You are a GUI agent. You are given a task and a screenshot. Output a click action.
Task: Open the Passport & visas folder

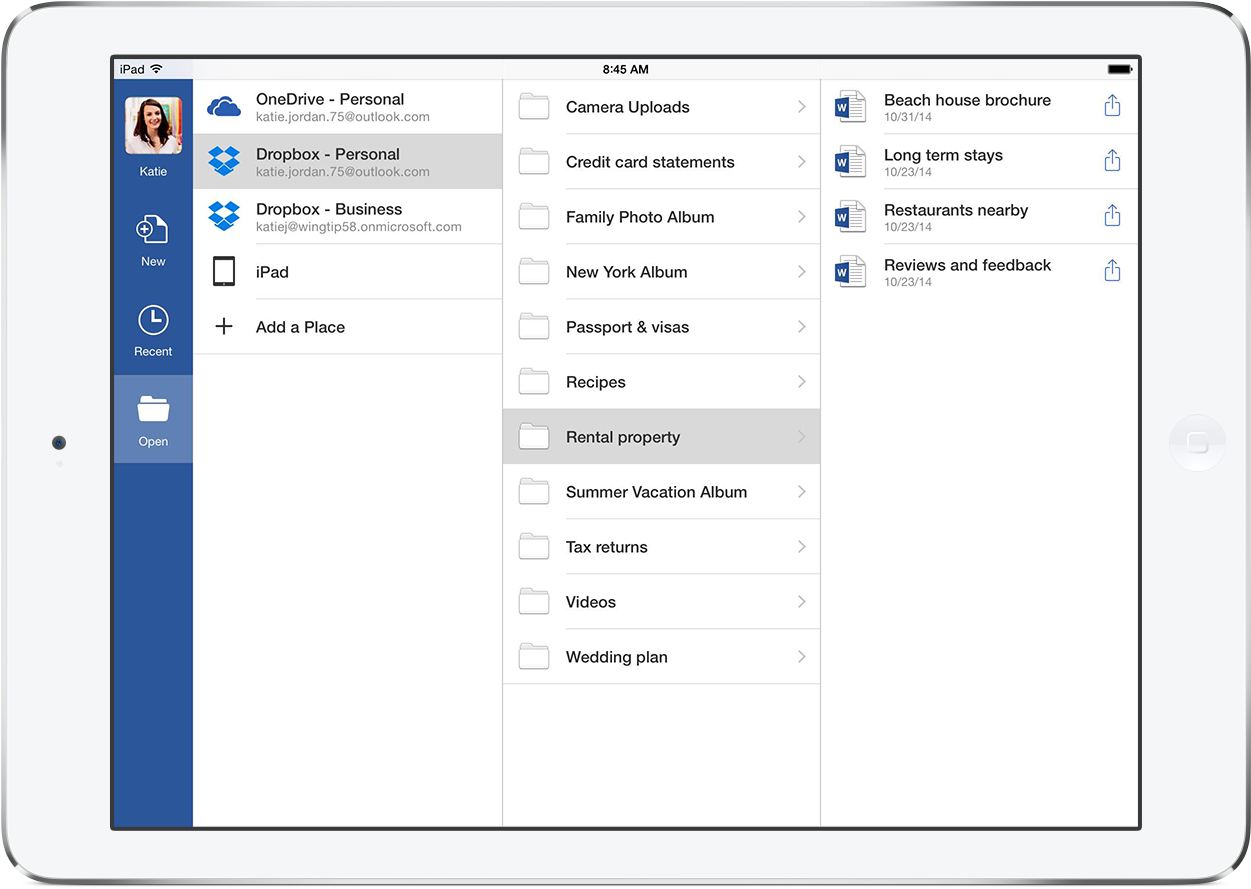627,327
